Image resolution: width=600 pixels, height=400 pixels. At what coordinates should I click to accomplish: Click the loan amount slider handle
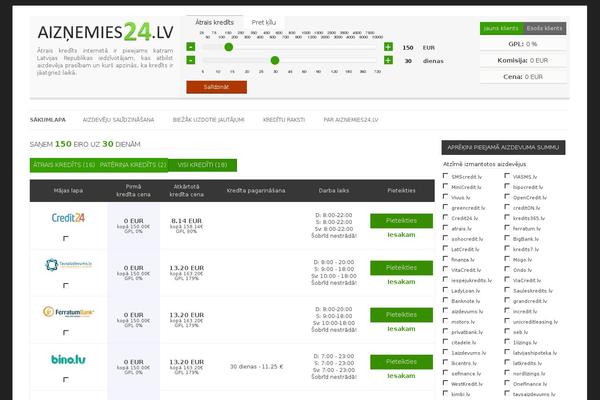tap(229, 47)
